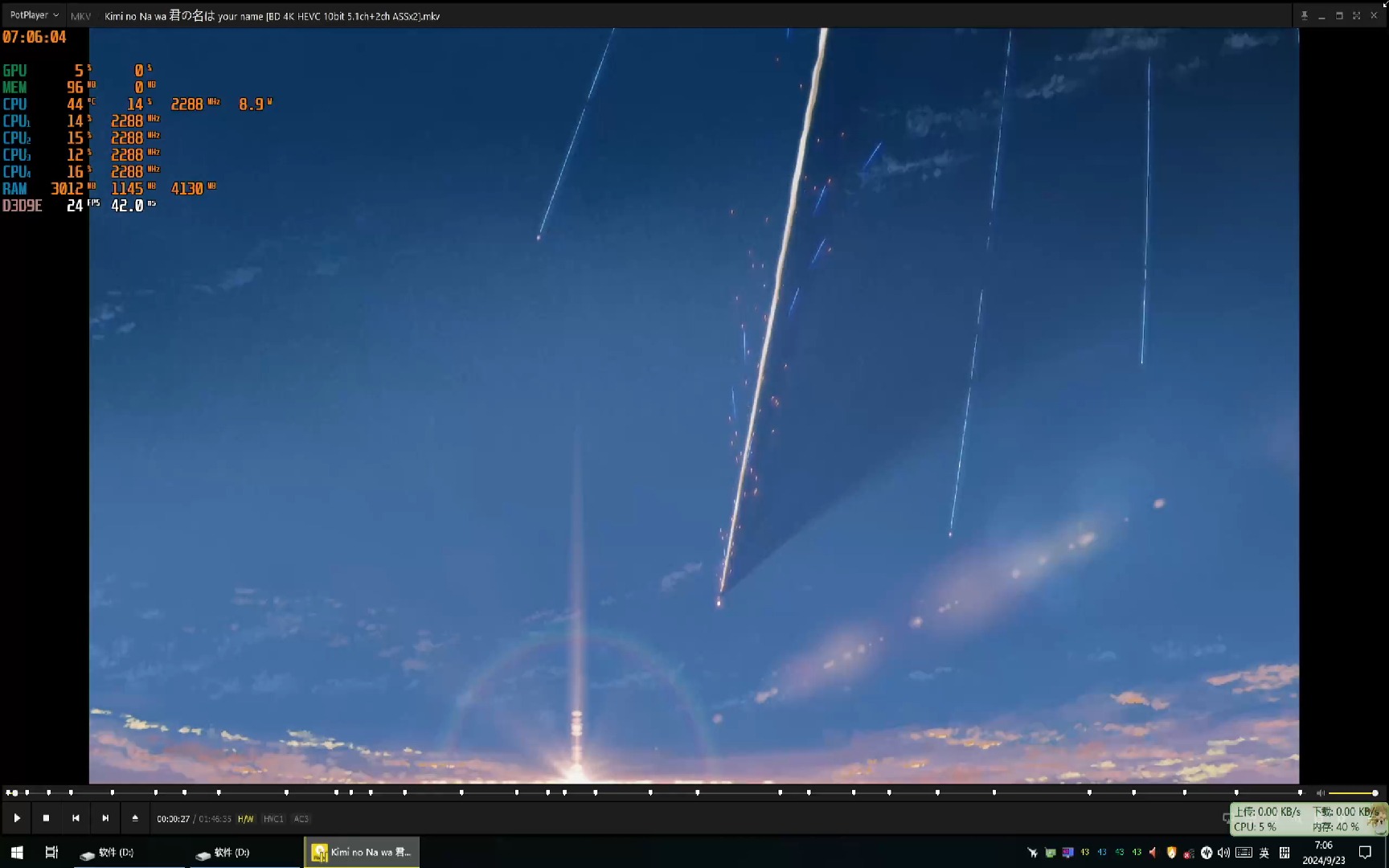Minimize the PotPlayer window
Image resolution: width=1389 pixels, height=868 pixels.
pyautogui.click(x=1321, y=17)
